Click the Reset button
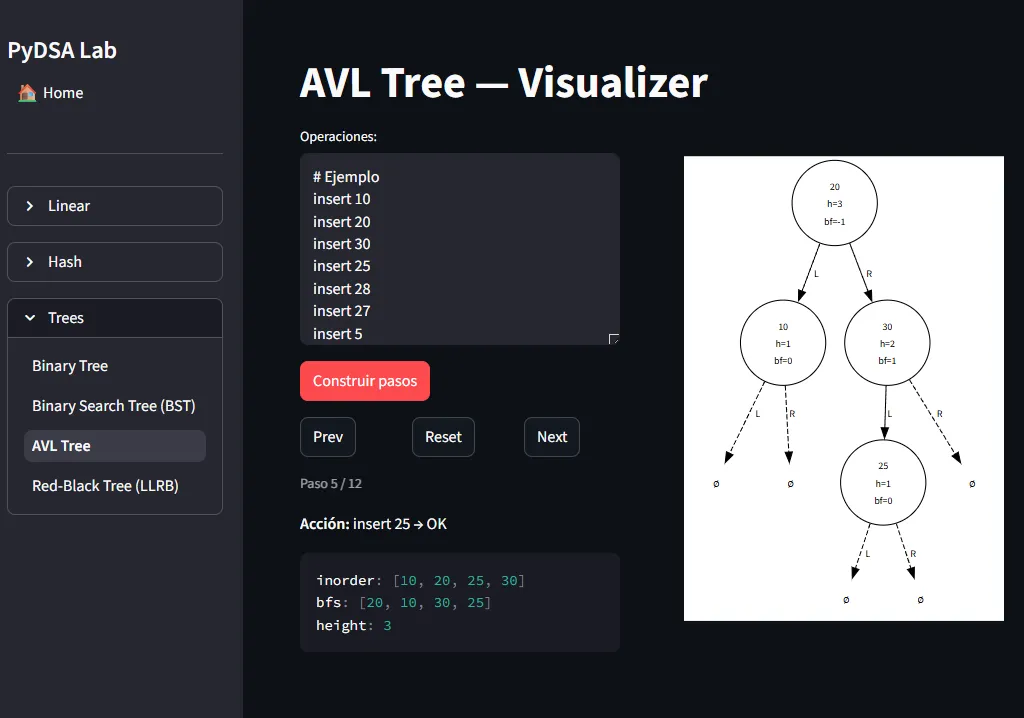The width and height of the screenshot is (1024, 718). click(443, 437)
